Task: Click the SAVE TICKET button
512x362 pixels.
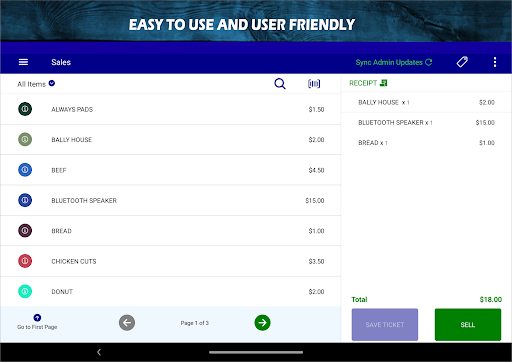Action: pos(385,325)
